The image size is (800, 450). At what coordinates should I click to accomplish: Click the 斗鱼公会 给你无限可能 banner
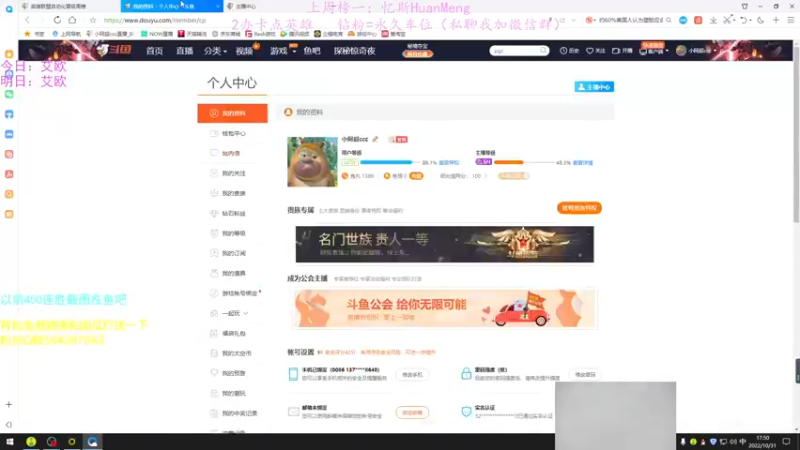(444, 309)
